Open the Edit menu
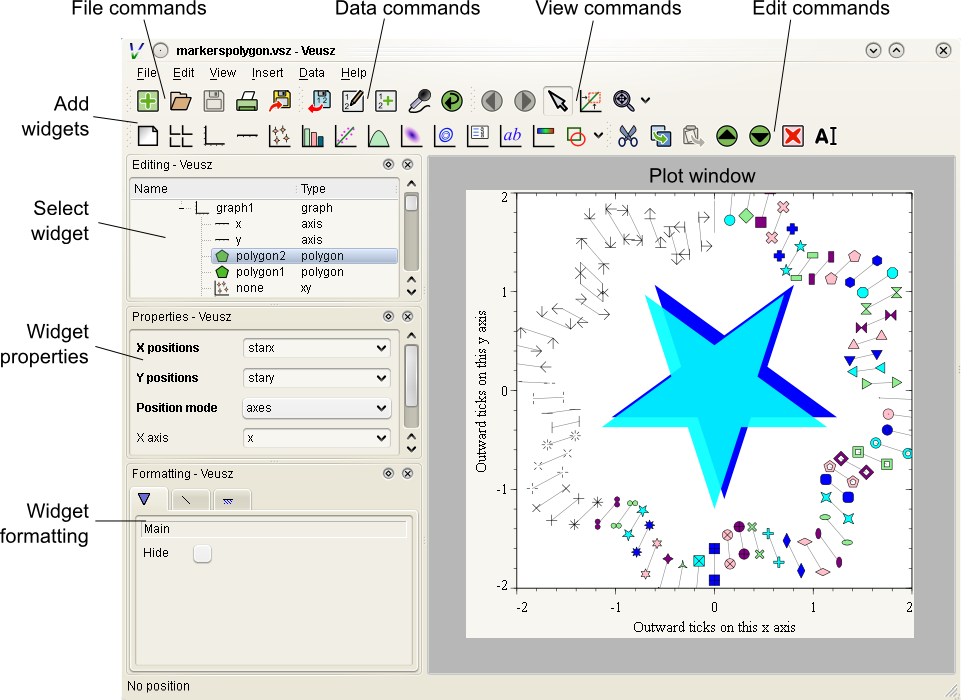This screenshot has width=961, height=700. 183,73
